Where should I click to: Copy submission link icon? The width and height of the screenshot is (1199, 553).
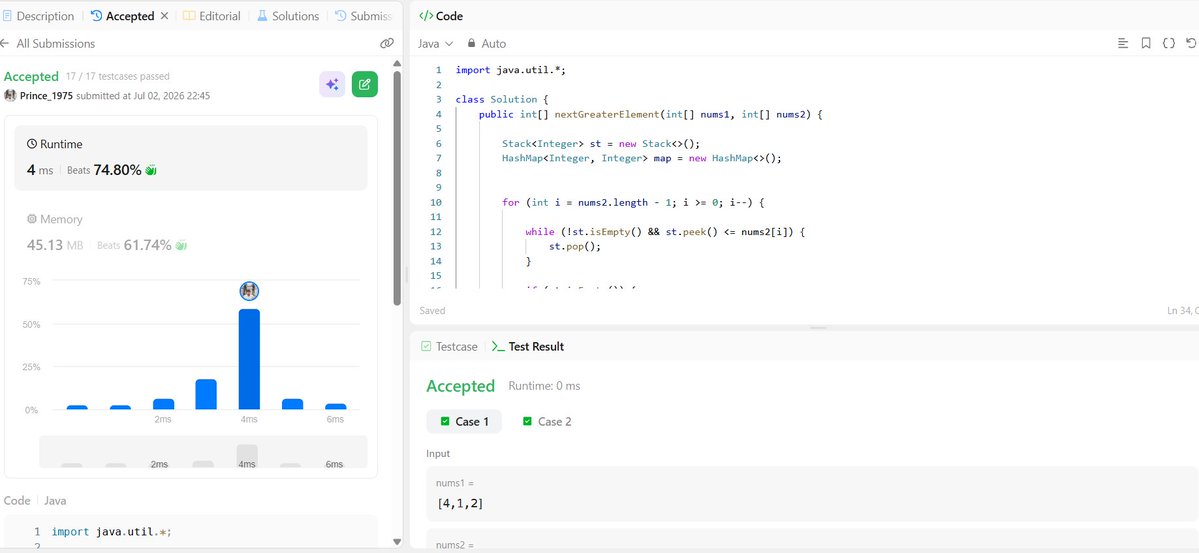pos(387,44)
